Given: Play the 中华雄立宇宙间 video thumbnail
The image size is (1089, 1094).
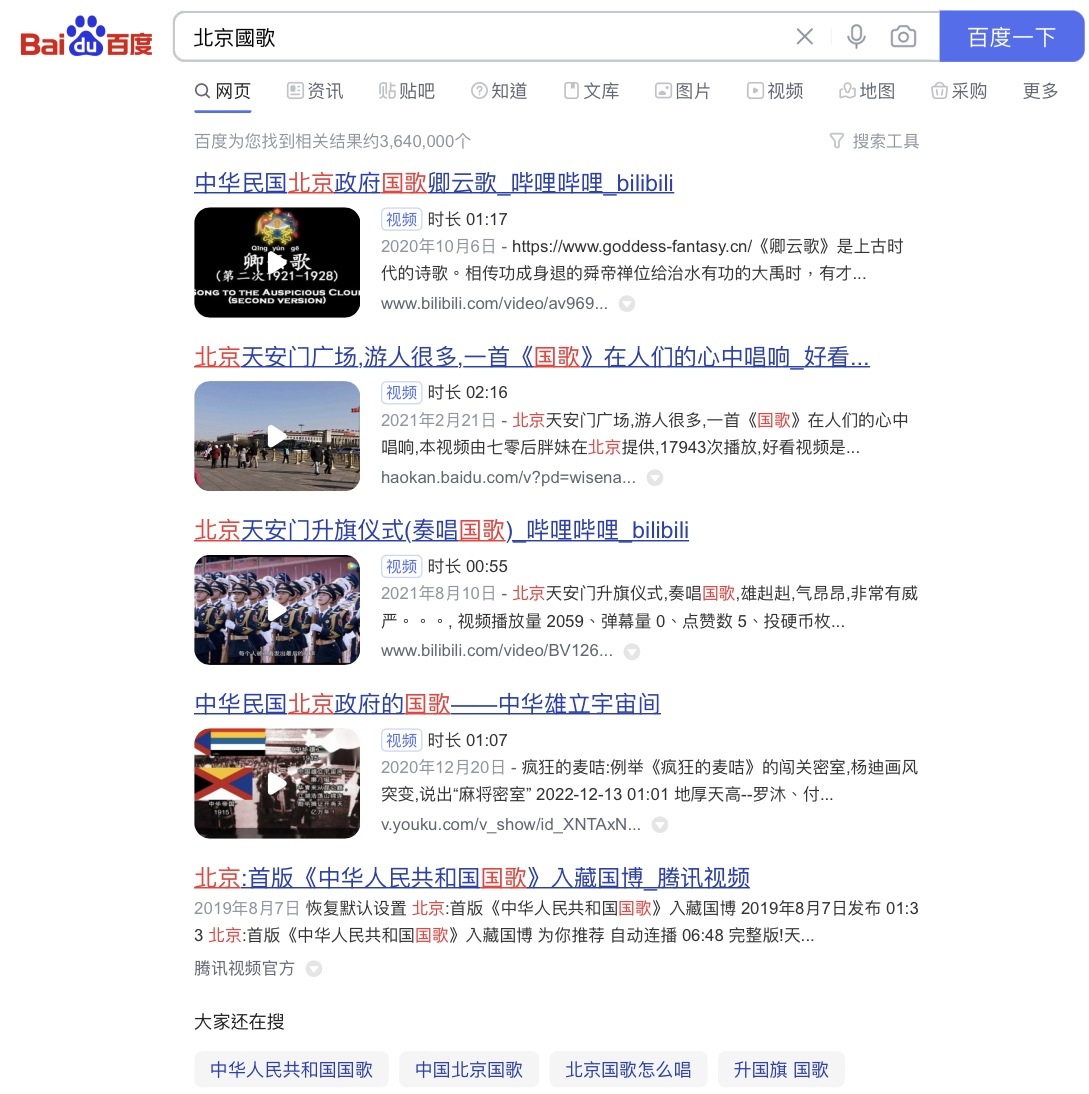Looking at the screenshot, I should coord(277,784).
